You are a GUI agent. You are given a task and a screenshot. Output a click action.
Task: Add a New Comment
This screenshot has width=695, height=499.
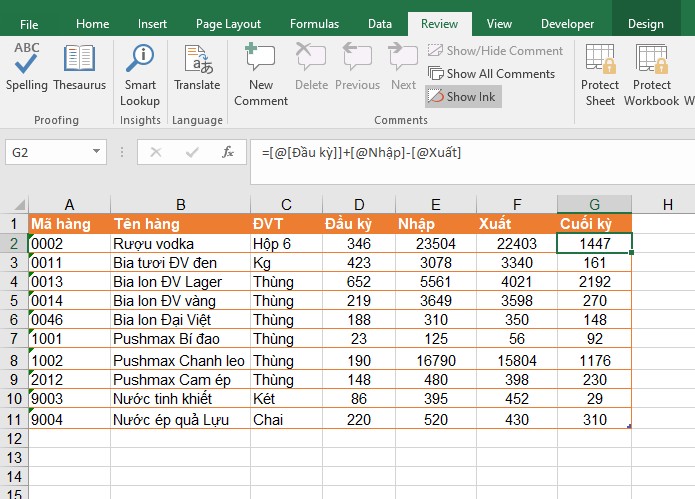260,75
